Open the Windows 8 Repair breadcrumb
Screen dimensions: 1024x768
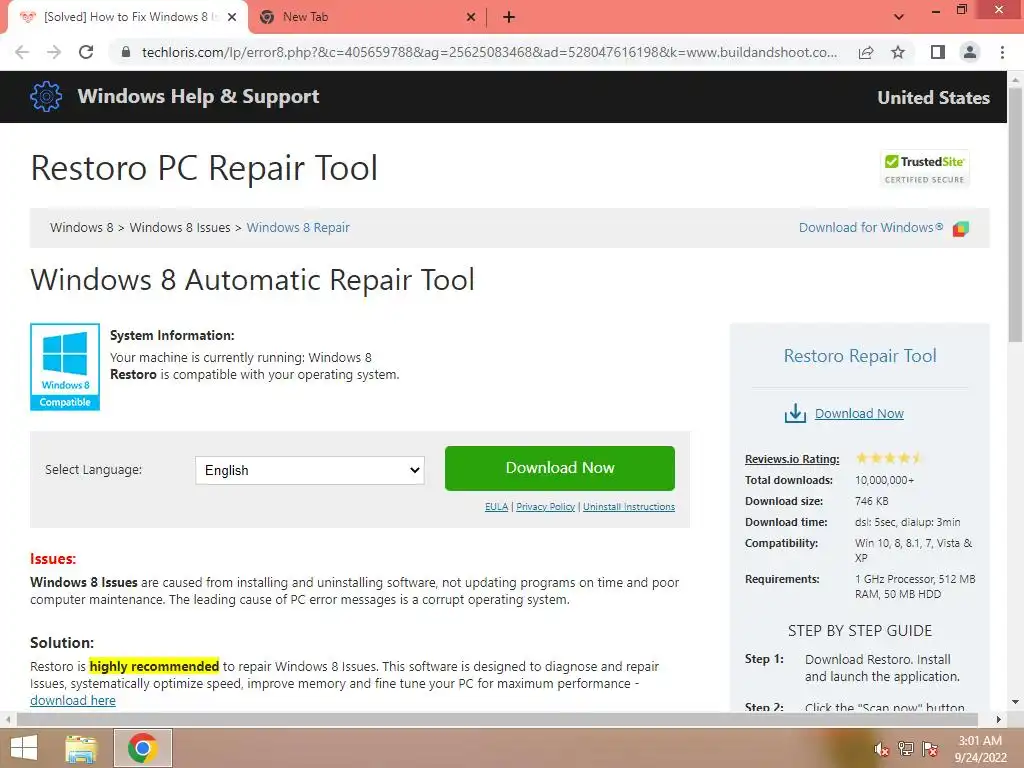(298, 227)
